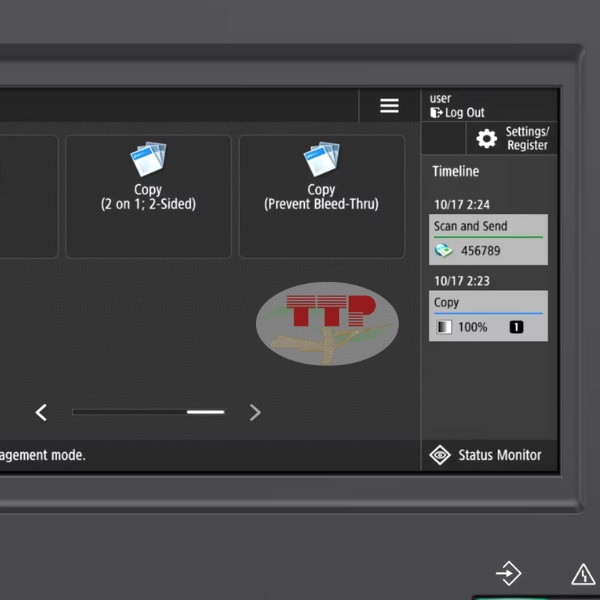Select Copy (2 on 1; 2-Sided) tile

[x=148, y=197]
